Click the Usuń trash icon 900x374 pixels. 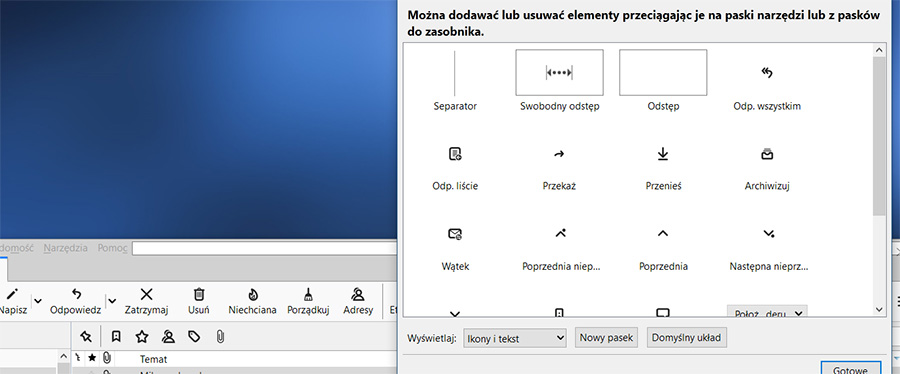pyautogui.click(x=199, y=294)
